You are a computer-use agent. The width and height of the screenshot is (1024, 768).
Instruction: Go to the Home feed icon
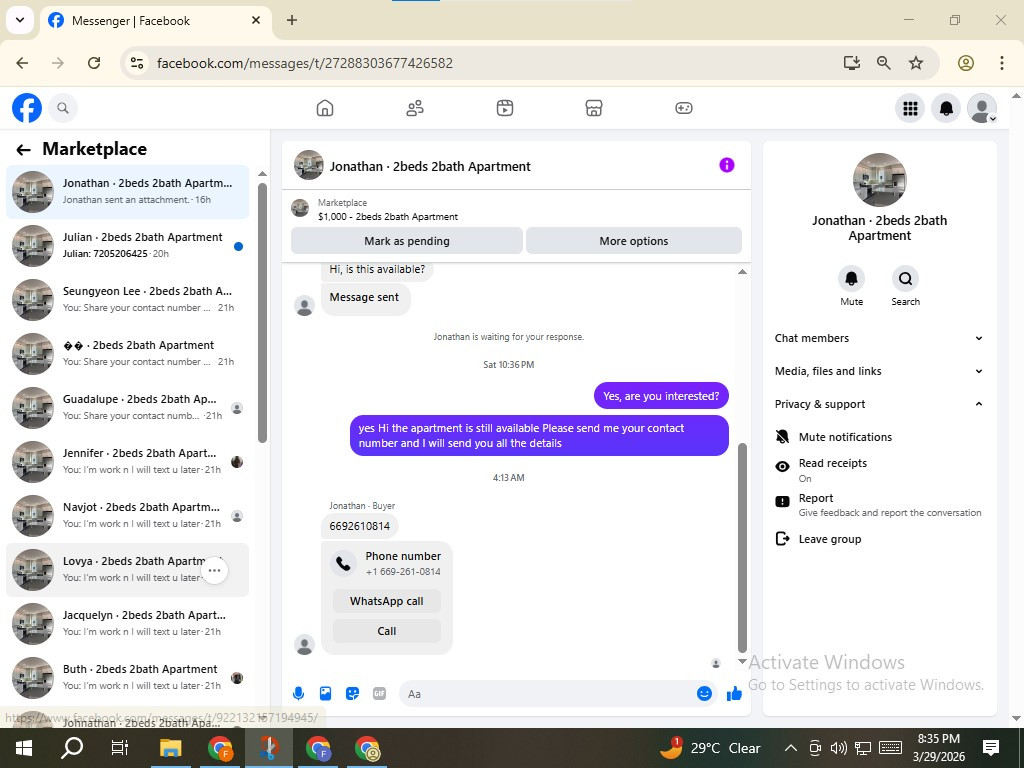pyautogui.click(x=325, y=108)
